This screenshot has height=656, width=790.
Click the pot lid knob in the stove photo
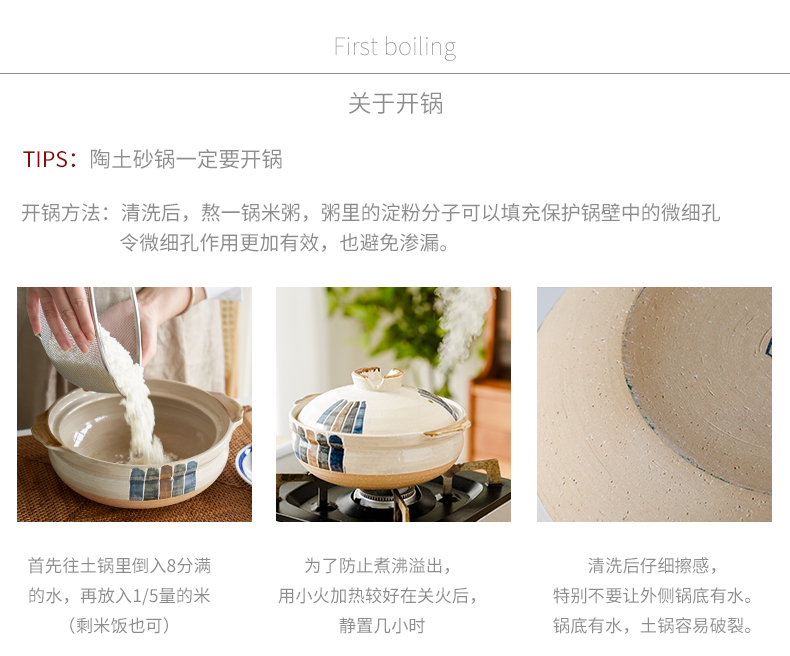(378, 377)
